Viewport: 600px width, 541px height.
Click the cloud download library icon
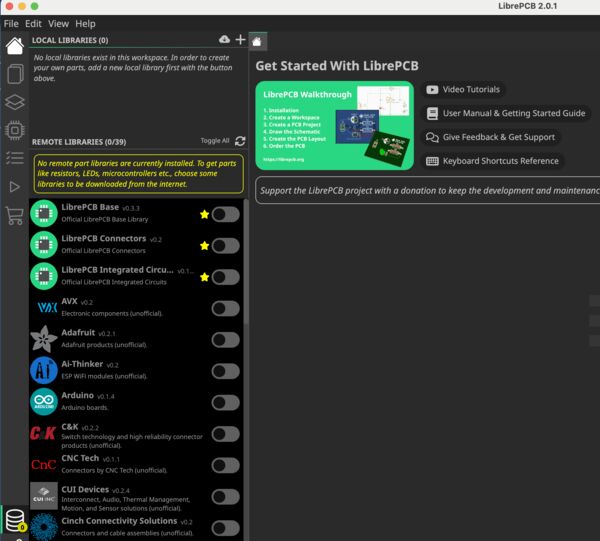pyautogui.click(x=225, y=39)
